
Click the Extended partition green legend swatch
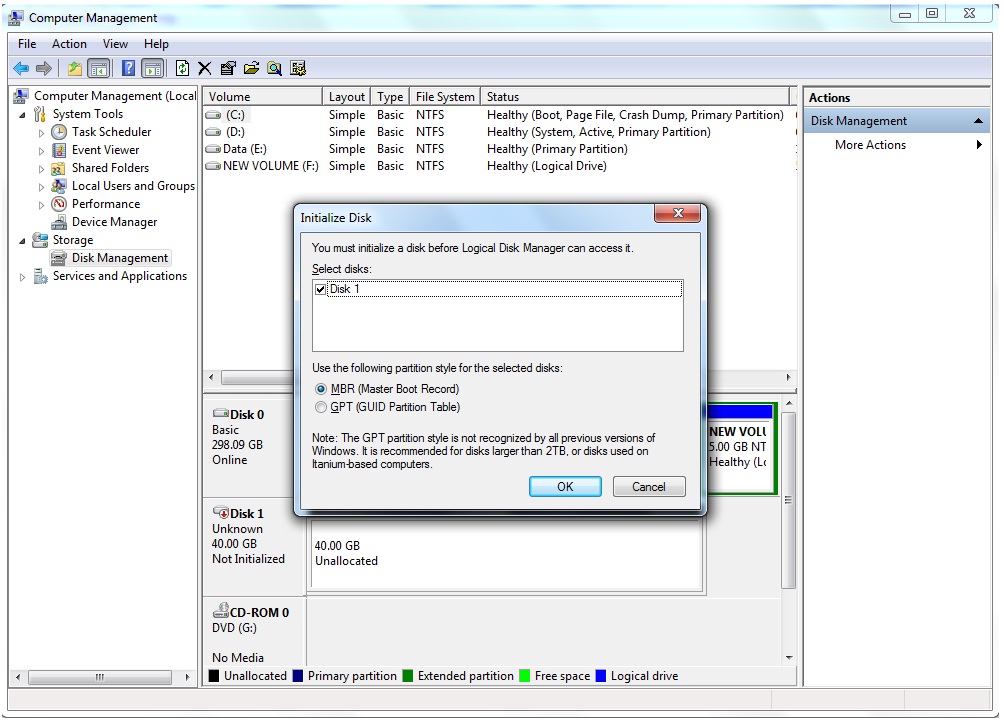point(408,676)
